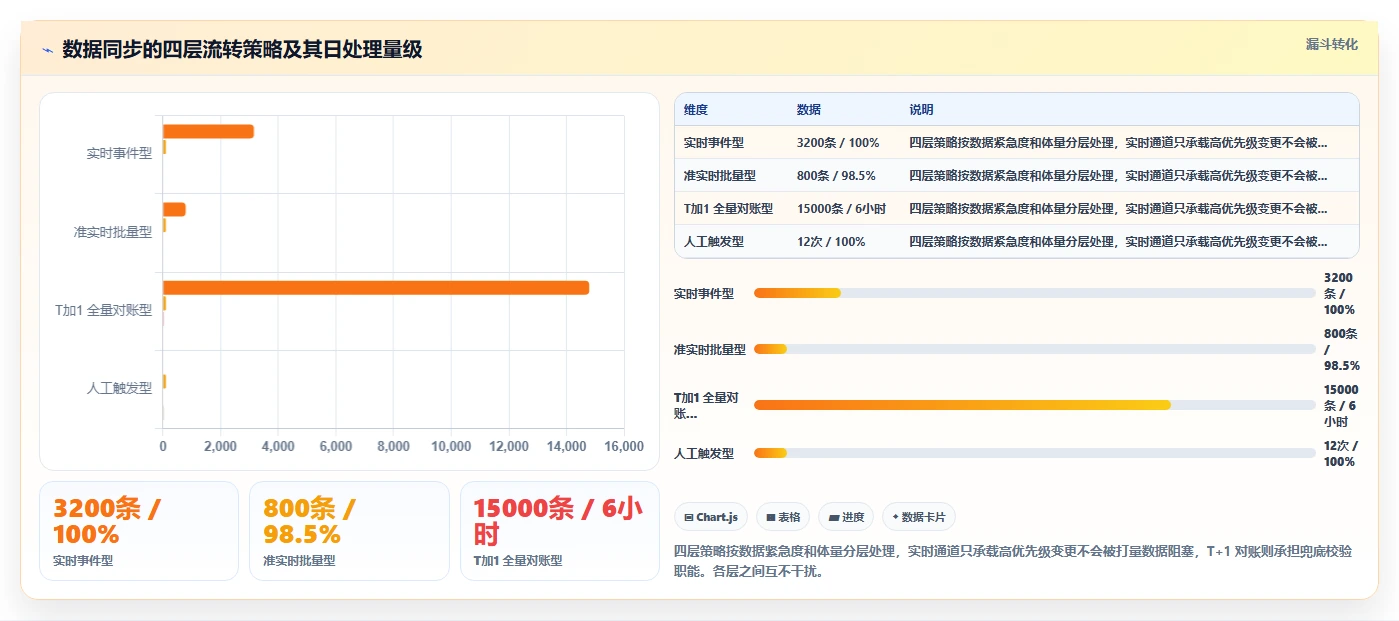Click the page title 数据同步的四层流转策略
The width and height of the screenshot is (1399, 621).
click(x=242, y=49)
